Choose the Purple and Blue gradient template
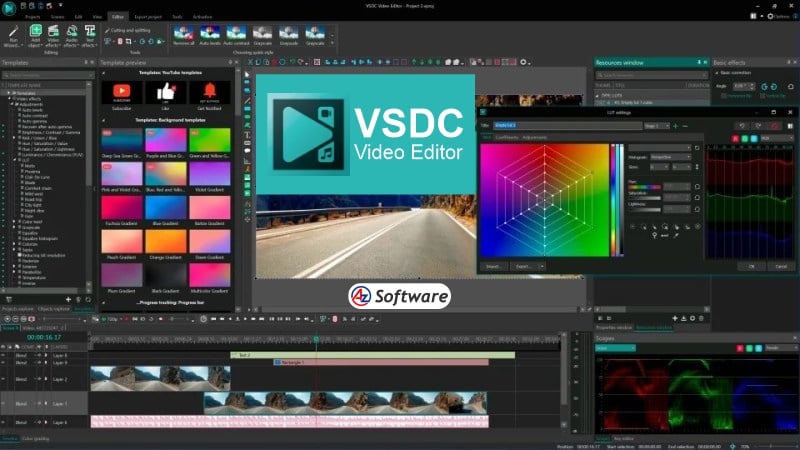 click(165, 140)
